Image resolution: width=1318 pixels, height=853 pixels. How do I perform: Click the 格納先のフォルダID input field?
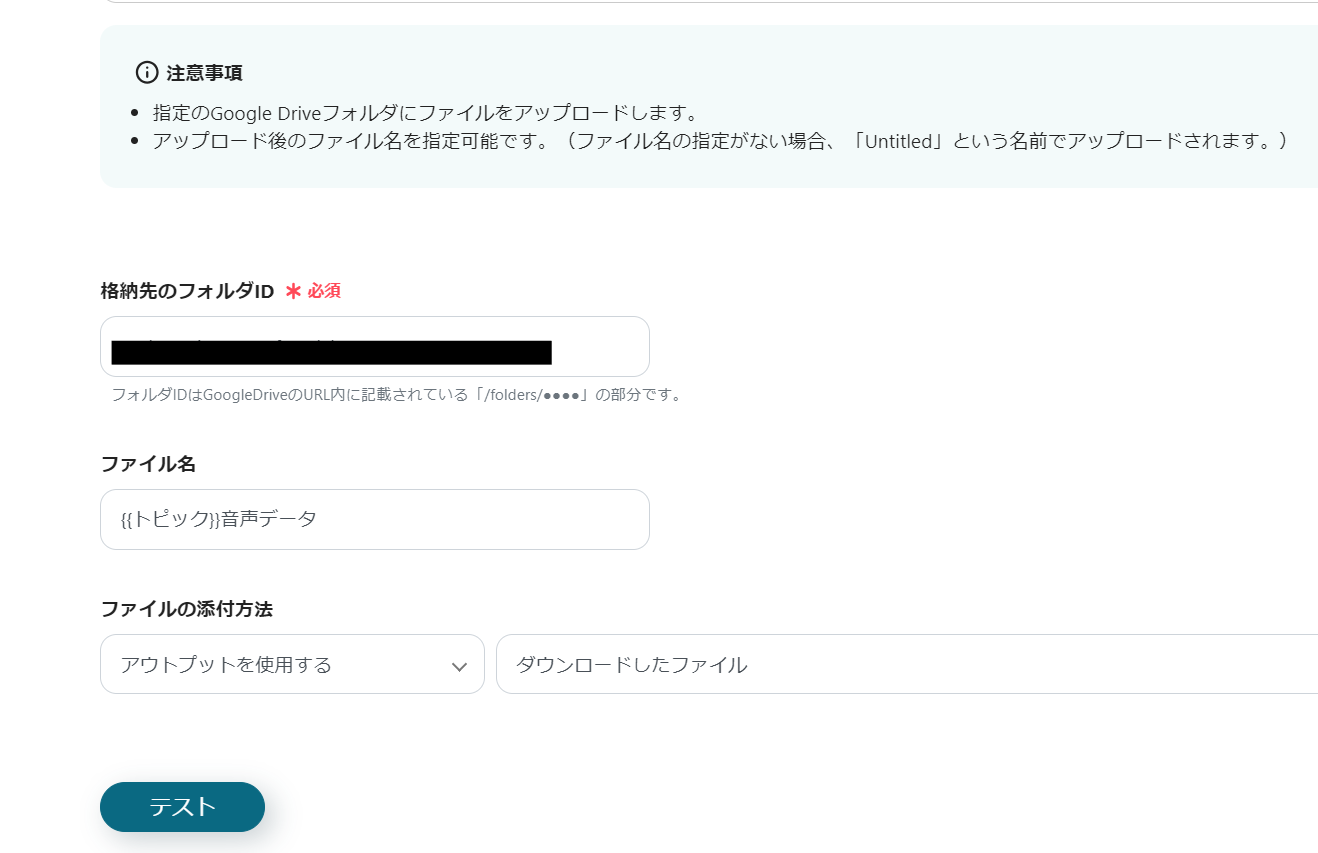click(375, 347)
